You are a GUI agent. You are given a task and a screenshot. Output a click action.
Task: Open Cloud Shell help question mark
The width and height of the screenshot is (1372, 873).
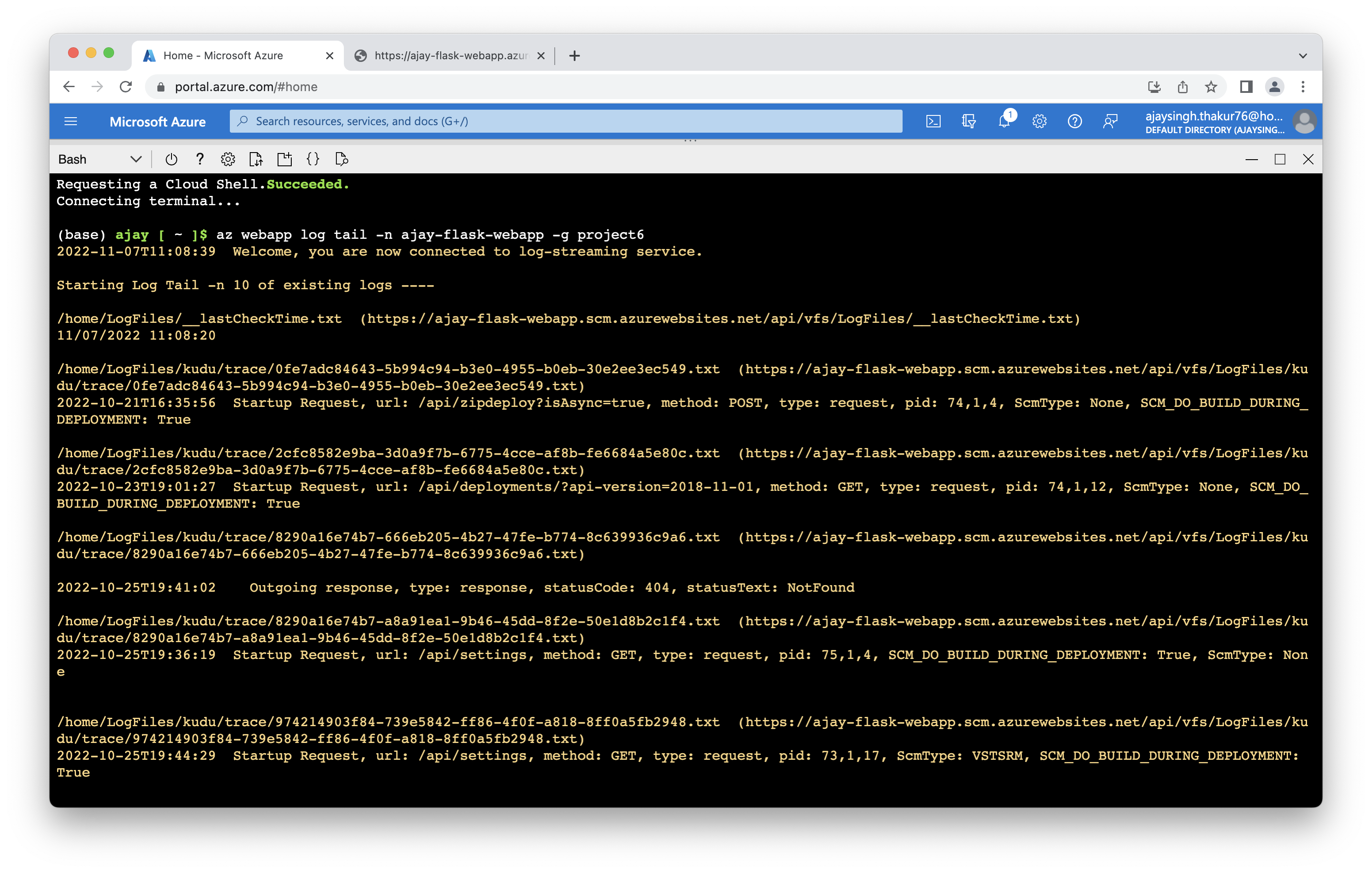[199, 159]
